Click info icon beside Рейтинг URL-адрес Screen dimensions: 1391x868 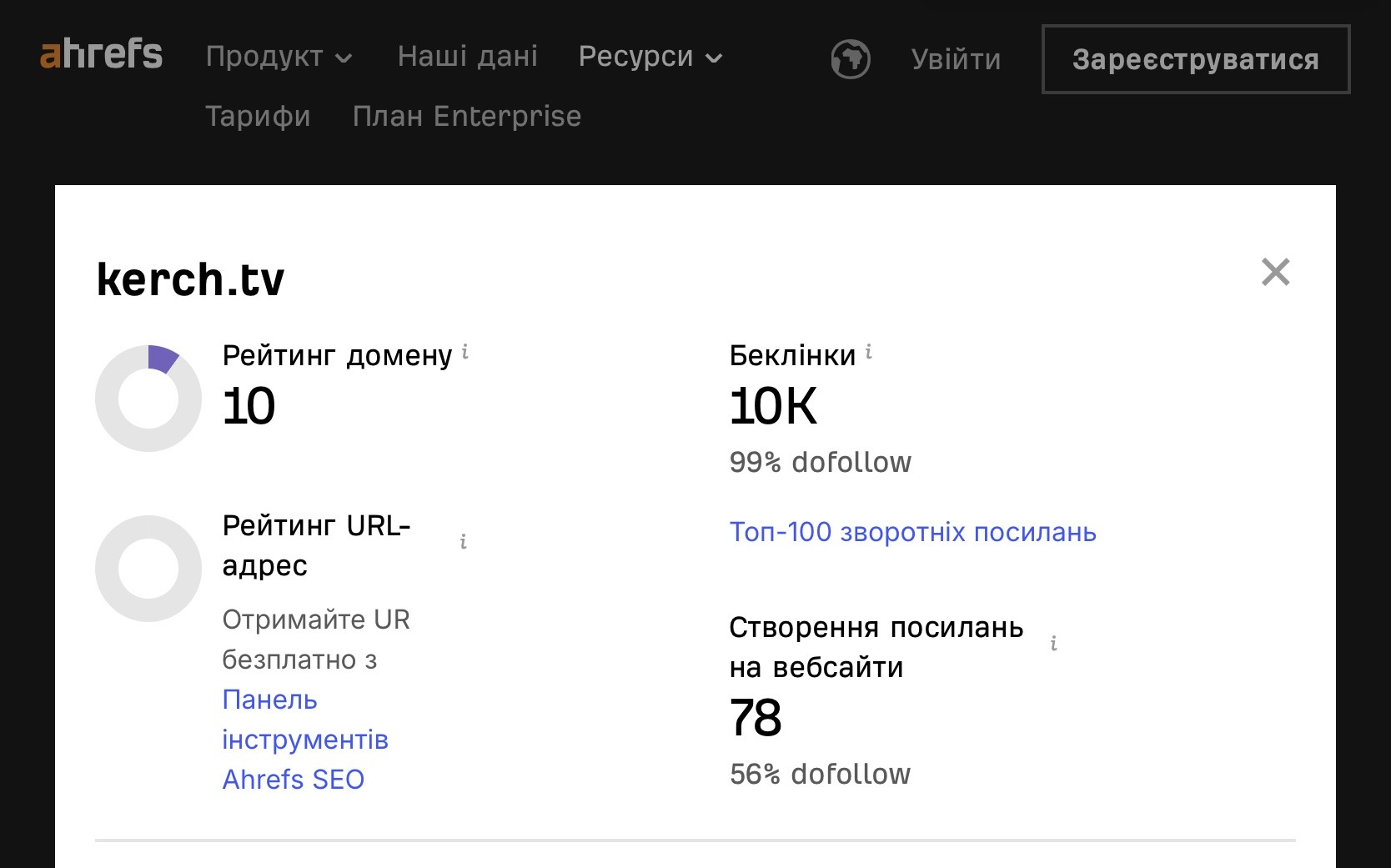click(463, 542)
